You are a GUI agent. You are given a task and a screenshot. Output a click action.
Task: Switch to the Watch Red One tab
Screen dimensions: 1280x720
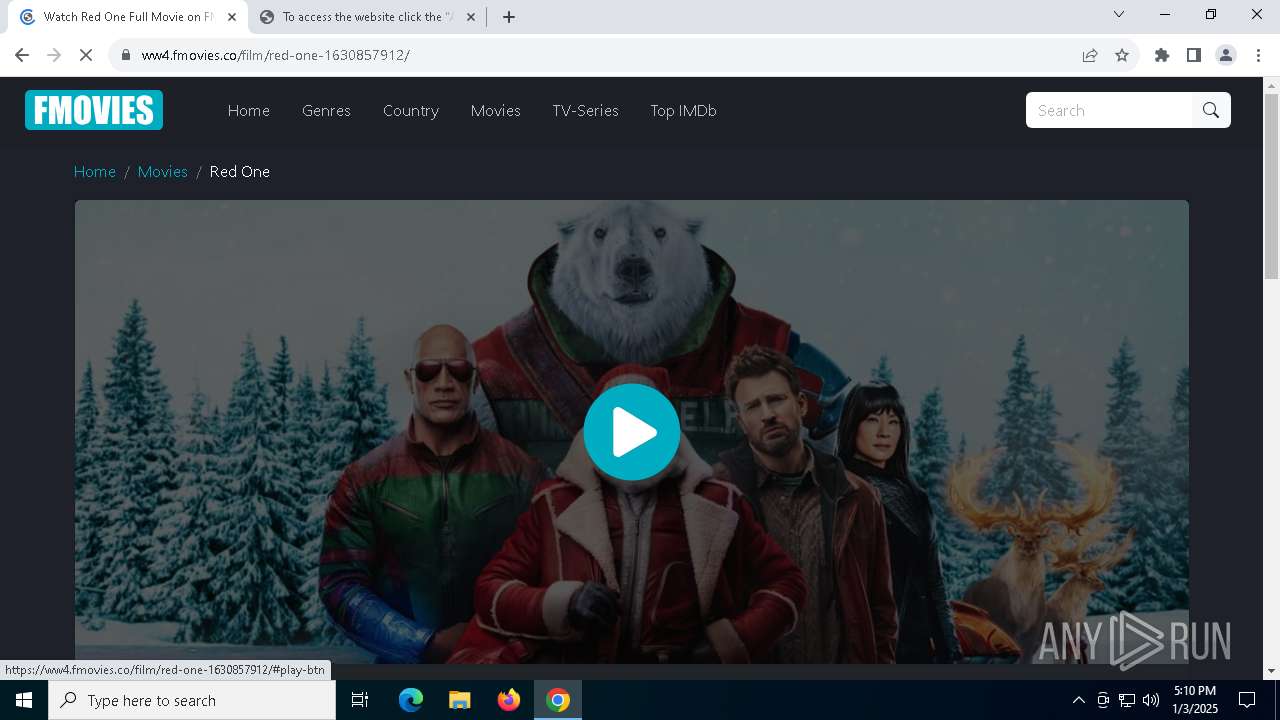pyautogui.click(x=128, y=17)
